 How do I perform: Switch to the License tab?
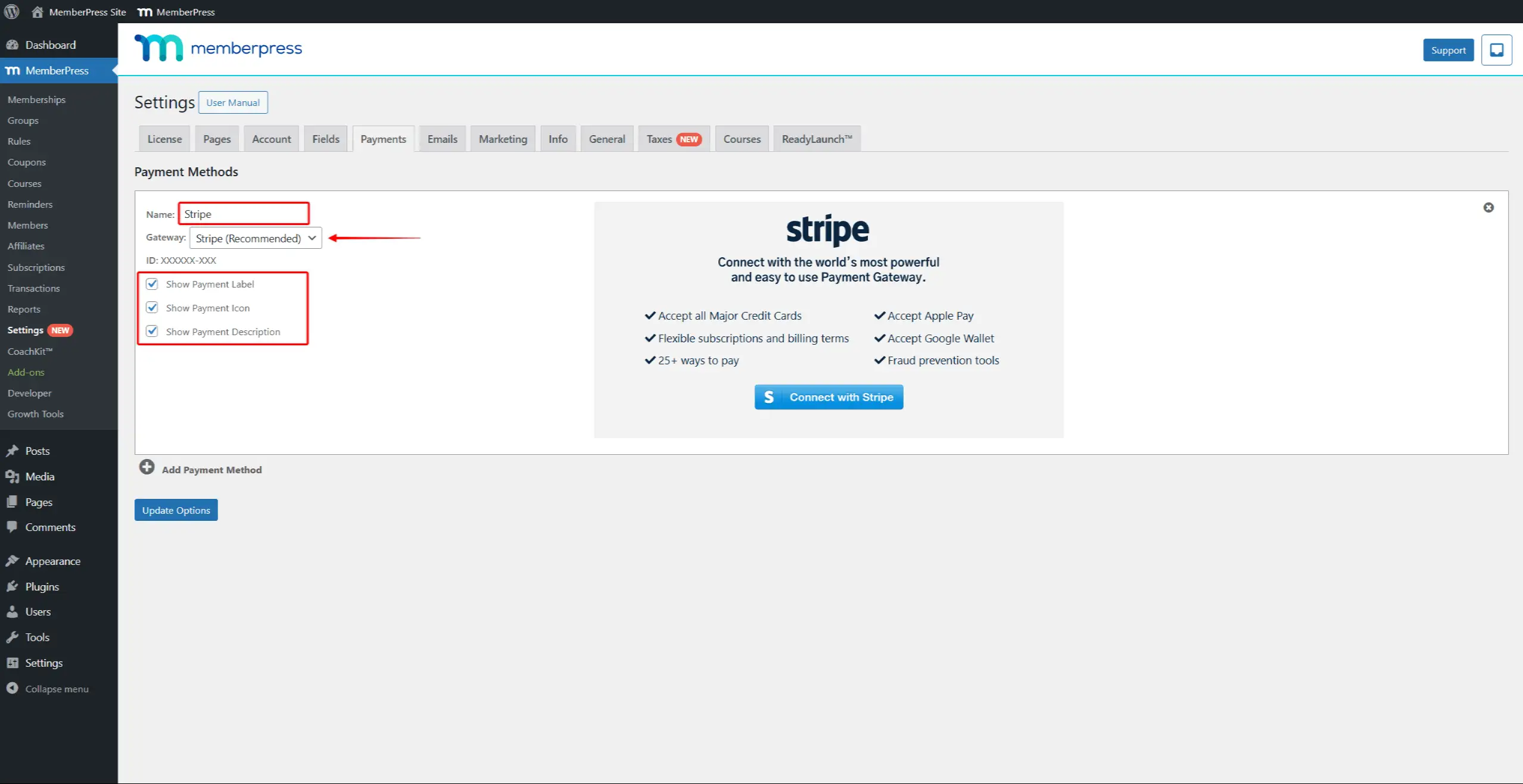(x=164, y=139)
